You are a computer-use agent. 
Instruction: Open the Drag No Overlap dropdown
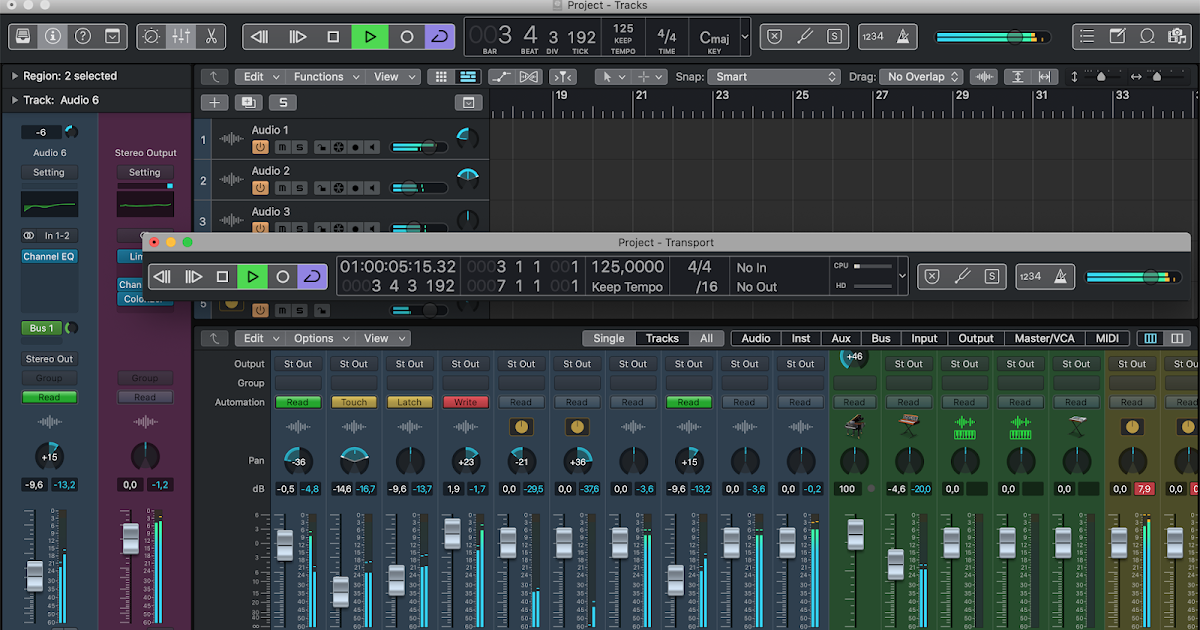921,77
